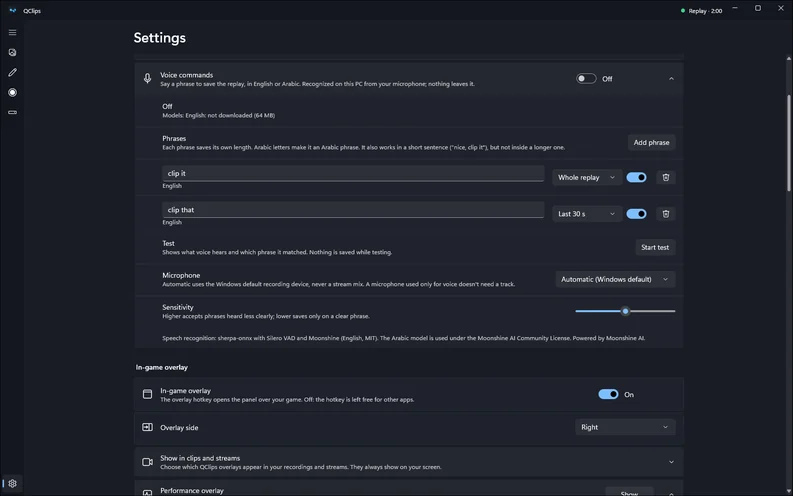Delete the 'clip that' phrase
This screenshot has height=496, width=793.
click(x=666, y=214)
